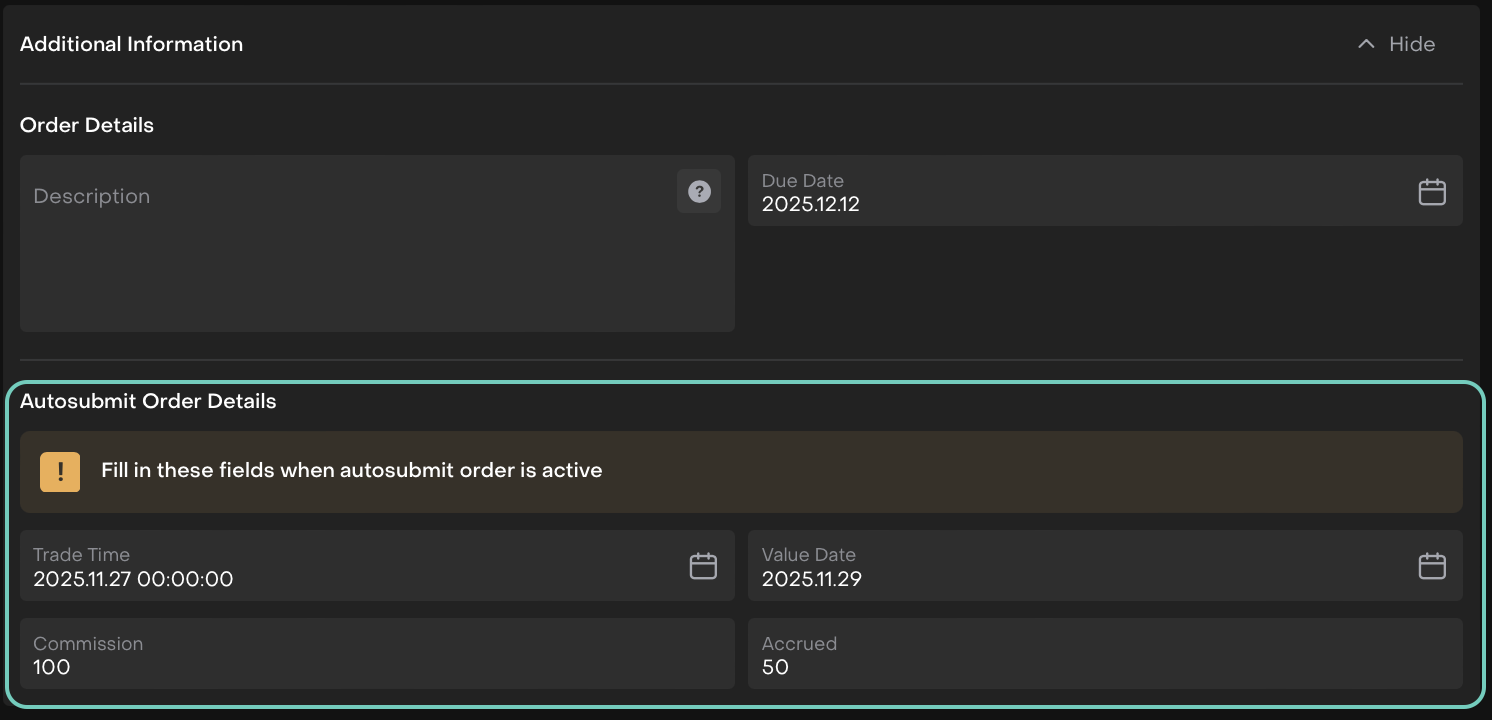Click the Accrued value 50

[775, 667]
